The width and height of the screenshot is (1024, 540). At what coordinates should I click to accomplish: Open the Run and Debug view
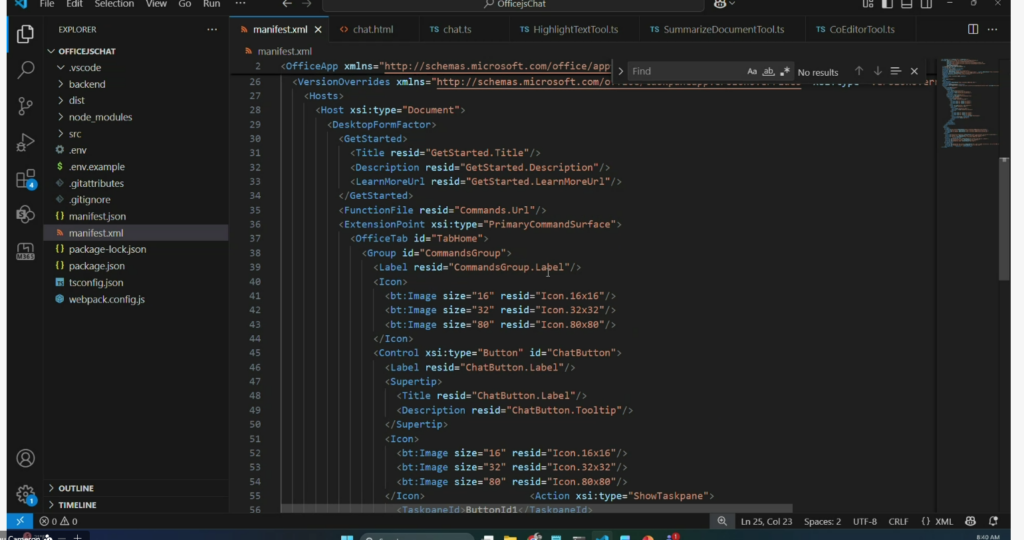[x=26, y=143]
